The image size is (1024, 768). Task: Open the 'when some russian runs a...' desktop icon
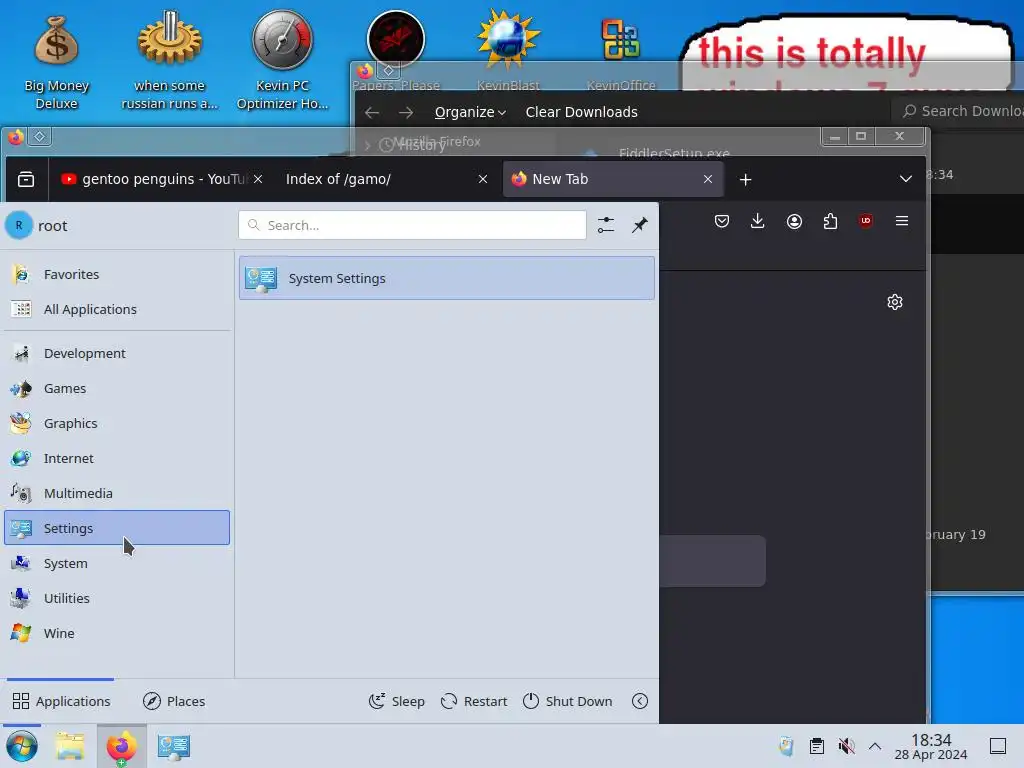point(169,62)
